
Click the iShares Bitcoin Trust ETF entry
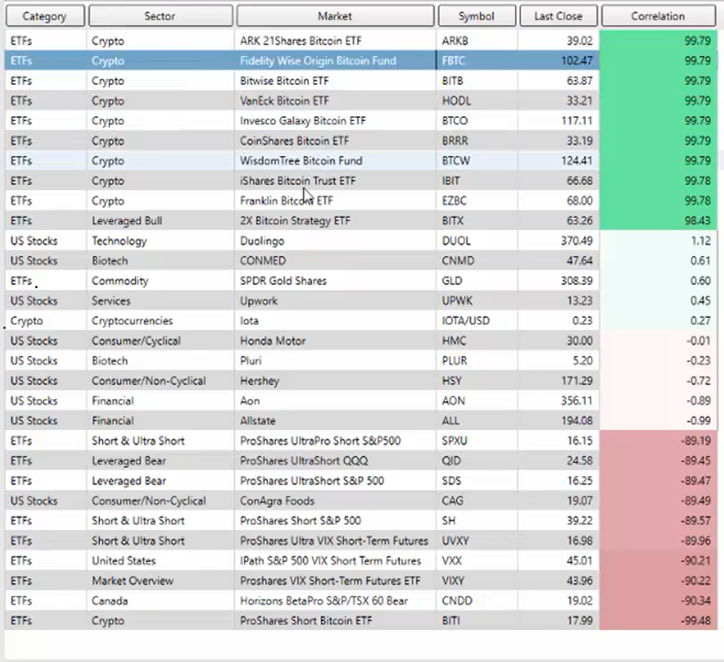tap(296, 181)
